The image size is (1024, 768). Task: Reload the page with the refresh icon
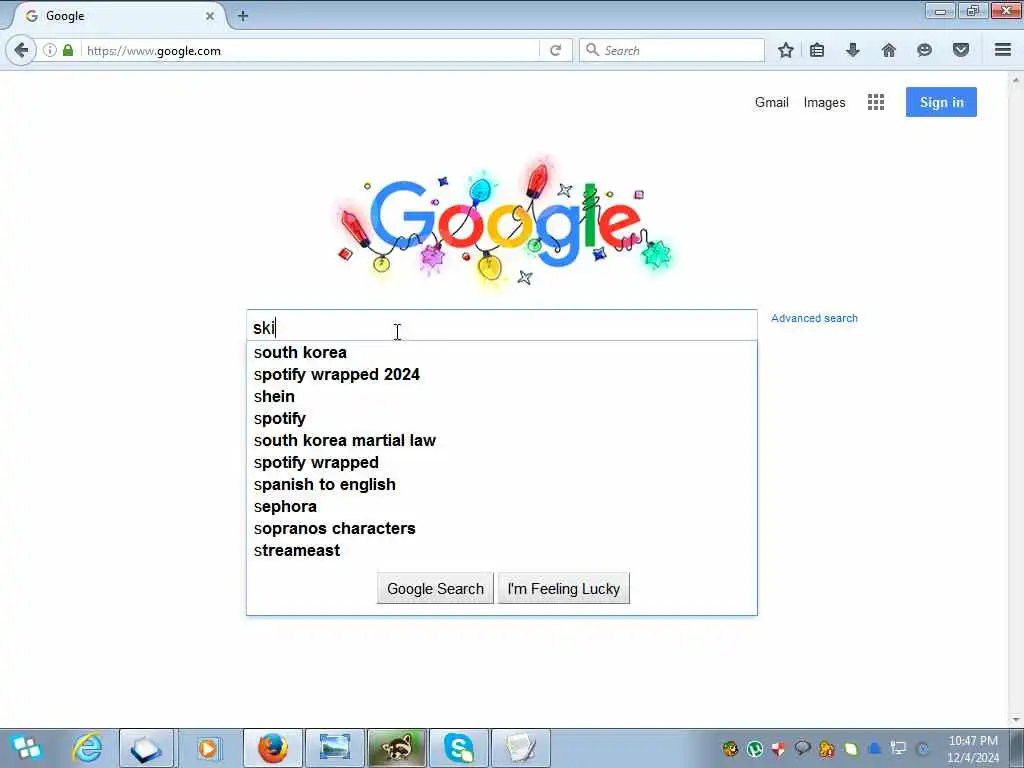tap(556, 50)
